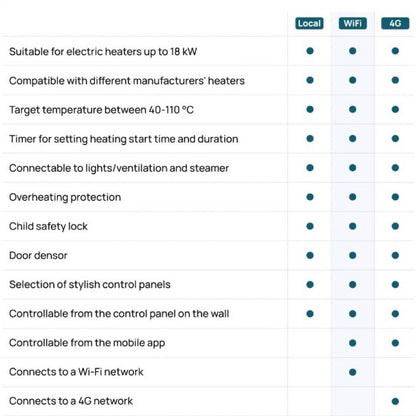Image resolution: width=416 pixels, height=416 pixels.
Task: Click the Local dot for Timer row
Action: point(310,138)
